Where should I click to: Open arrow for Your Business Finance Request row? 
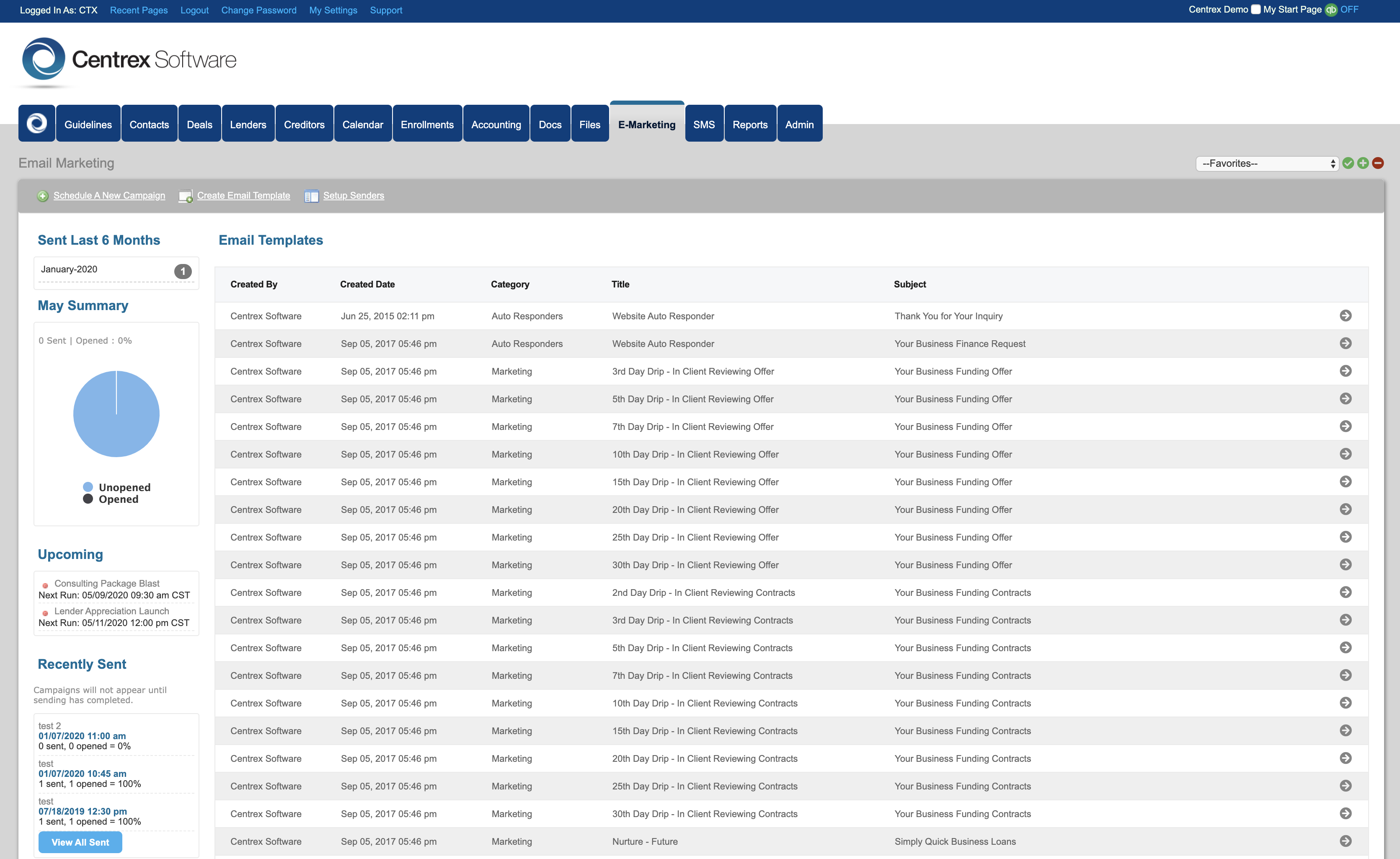[1346, 343]
